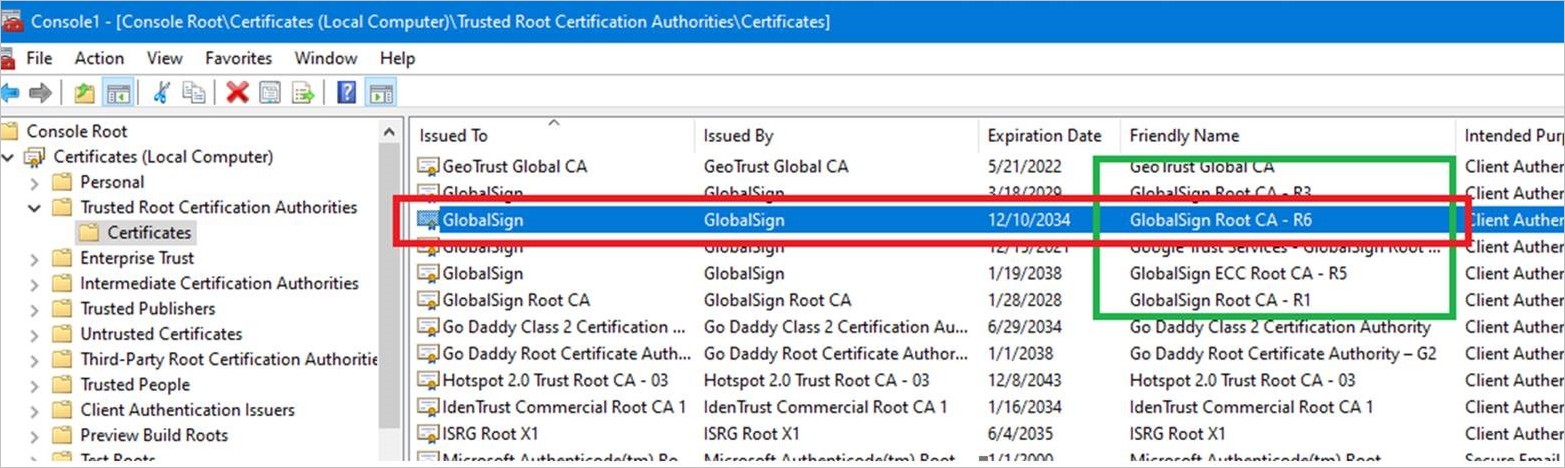
Task: Expand the Preview Build Roots arrow
Action: [x=36, y=436]
